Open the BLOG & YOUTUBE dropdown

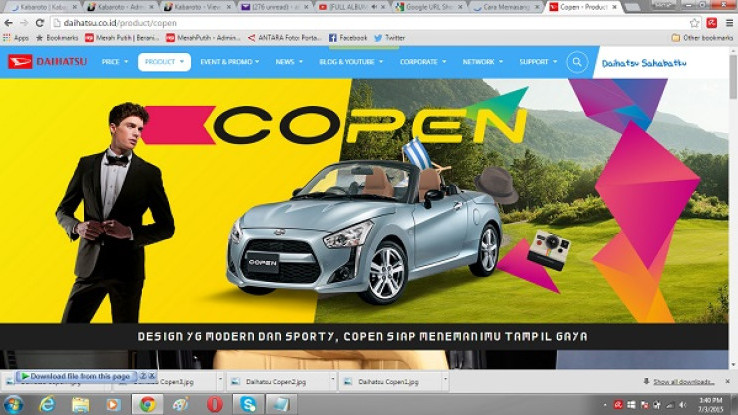click(x=351, y=62)
